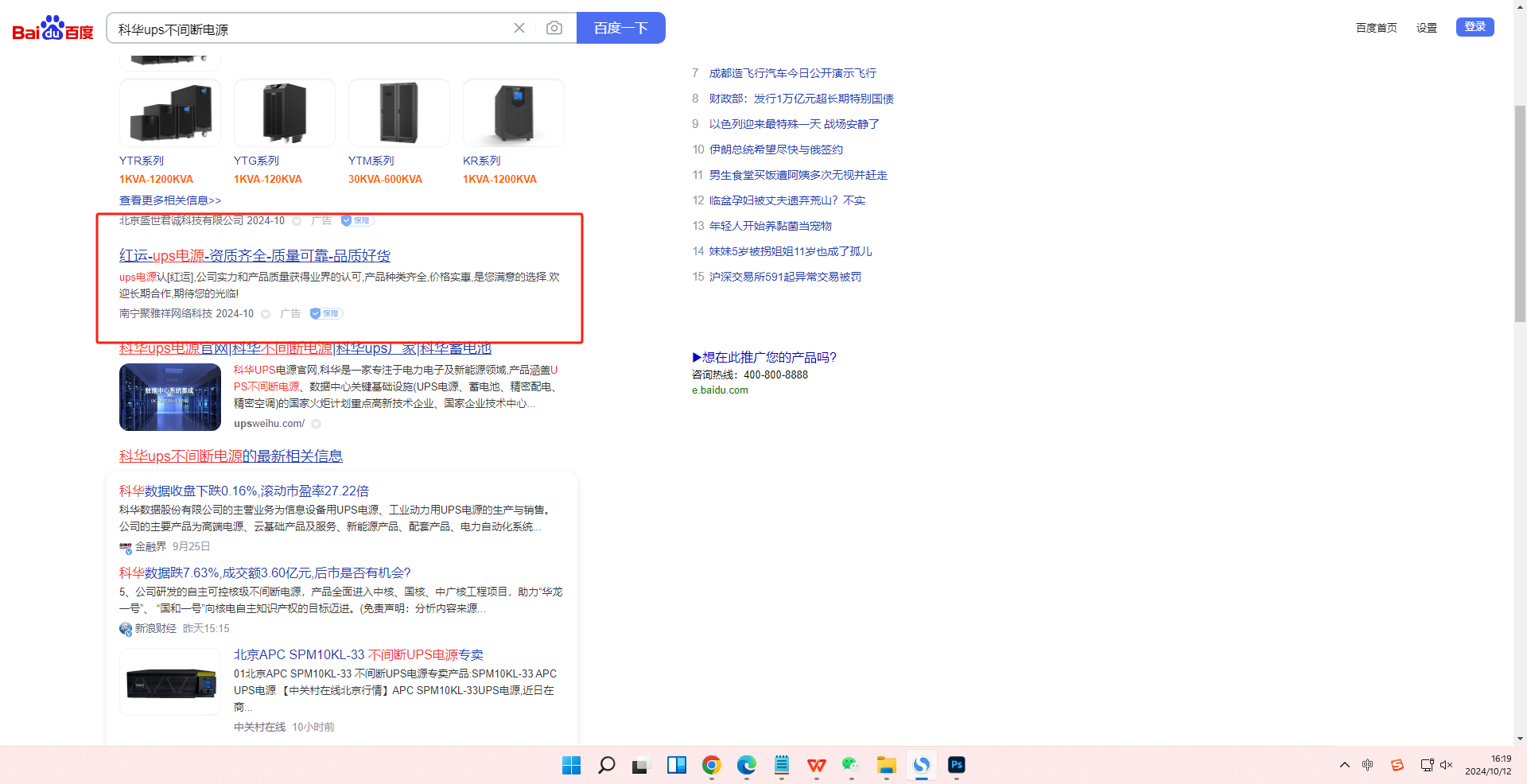The height and width of the screenshot is (784, 1527).
Task: Open WPS Office from the taskbar
Action: pos(816,765)
